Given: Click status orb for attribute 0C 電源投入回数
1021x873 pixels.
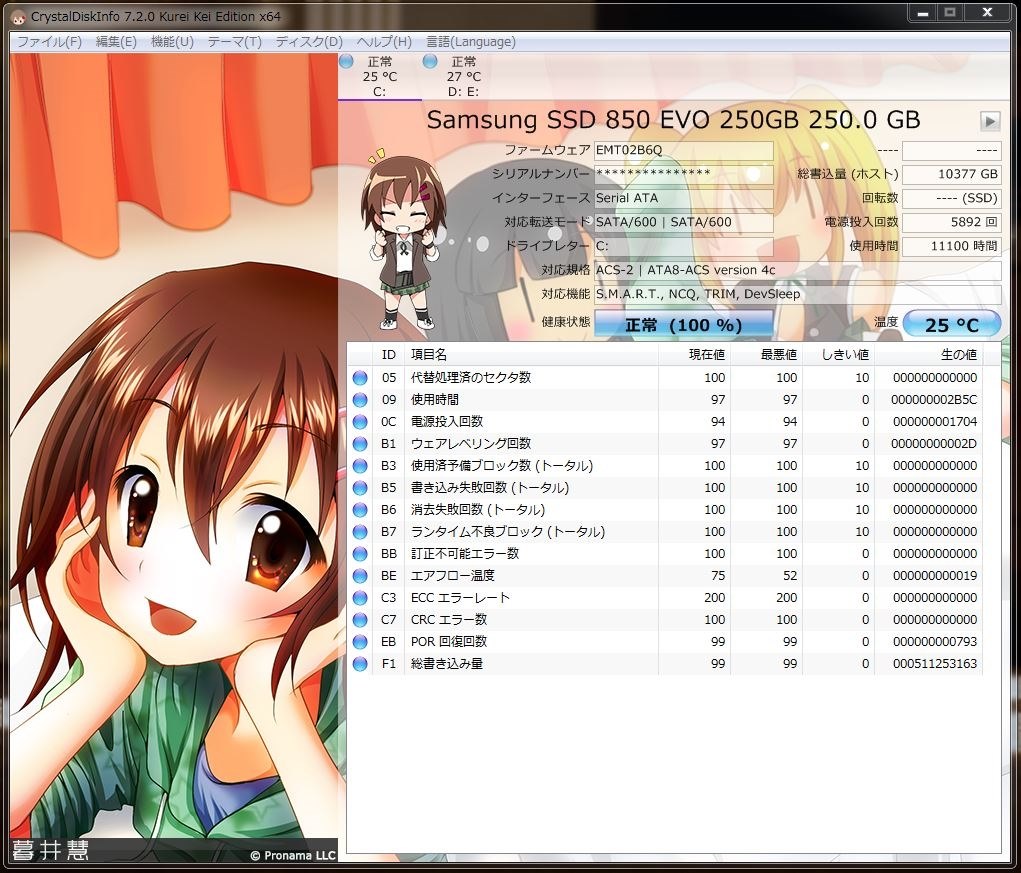Looking at the screenshot, I should pyautogui.click(x=360, y=422).
